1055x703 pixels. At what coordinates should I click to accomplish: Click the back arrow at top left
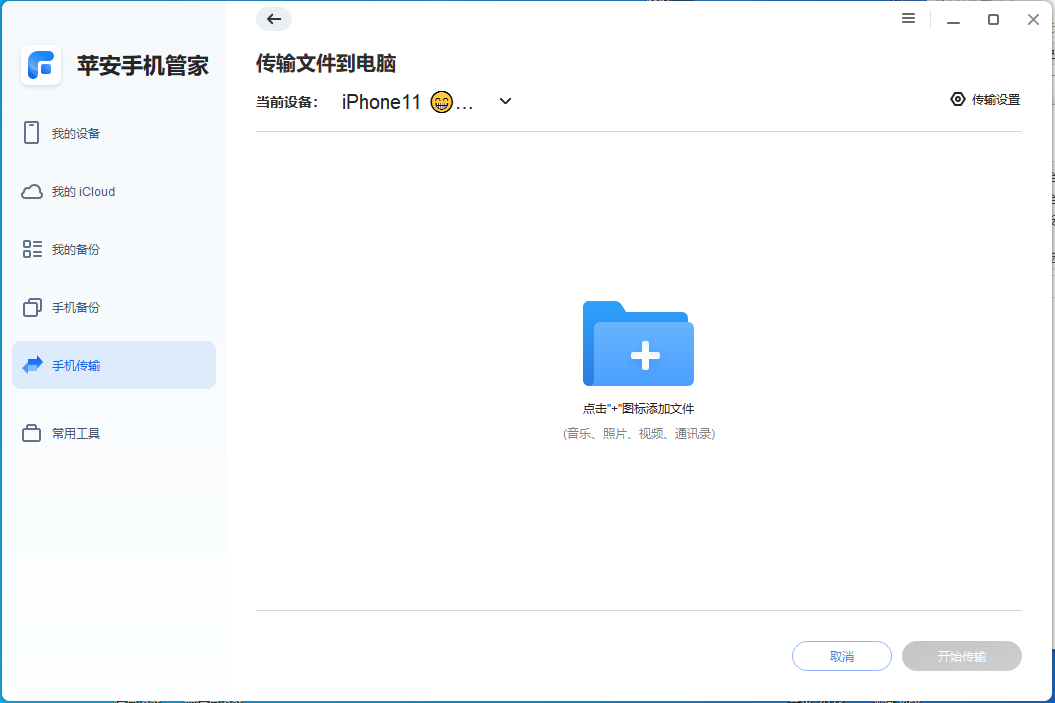click(x=273, y=19)
